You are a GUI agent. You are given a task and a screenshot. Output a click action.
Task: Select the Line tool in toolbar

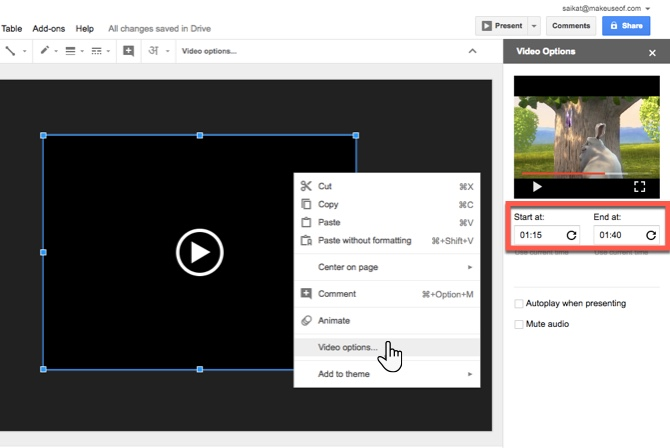10,51
